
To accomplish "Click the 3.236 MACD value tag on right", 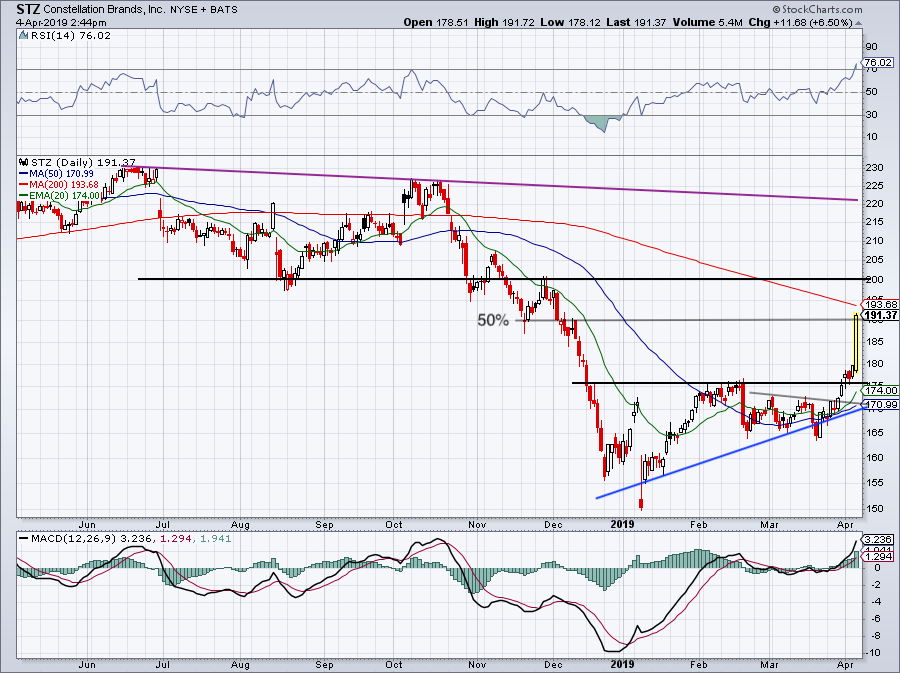I will pyautogui.click(x=878, y=540).
